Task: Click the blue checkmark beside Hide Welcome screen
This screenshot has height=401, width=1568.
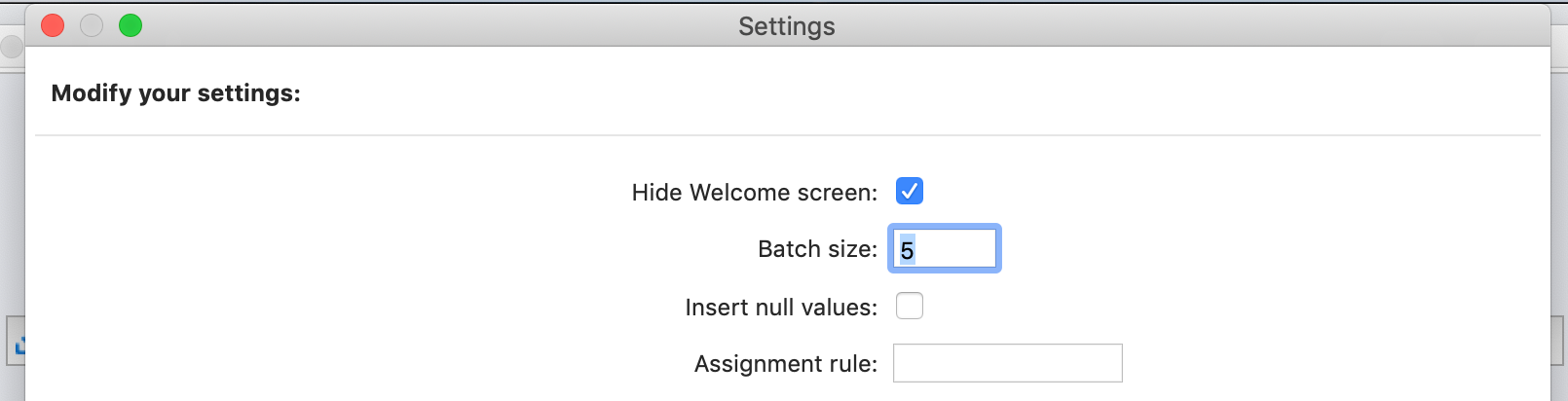Action: pyautogui.click(x=910, y=191)
